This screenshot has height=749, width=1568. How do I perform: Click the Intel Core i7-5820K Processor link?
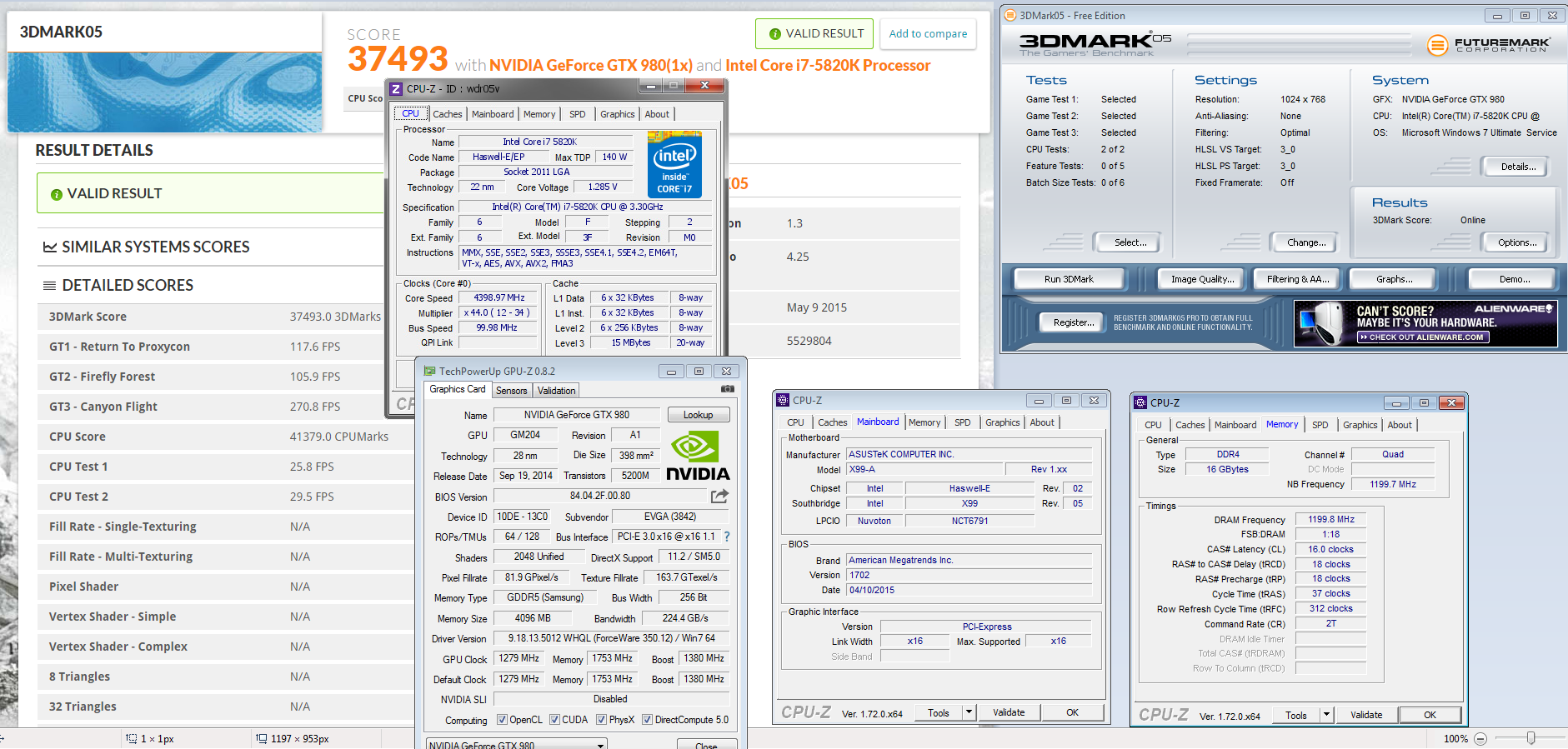click(x=828, y=65)
